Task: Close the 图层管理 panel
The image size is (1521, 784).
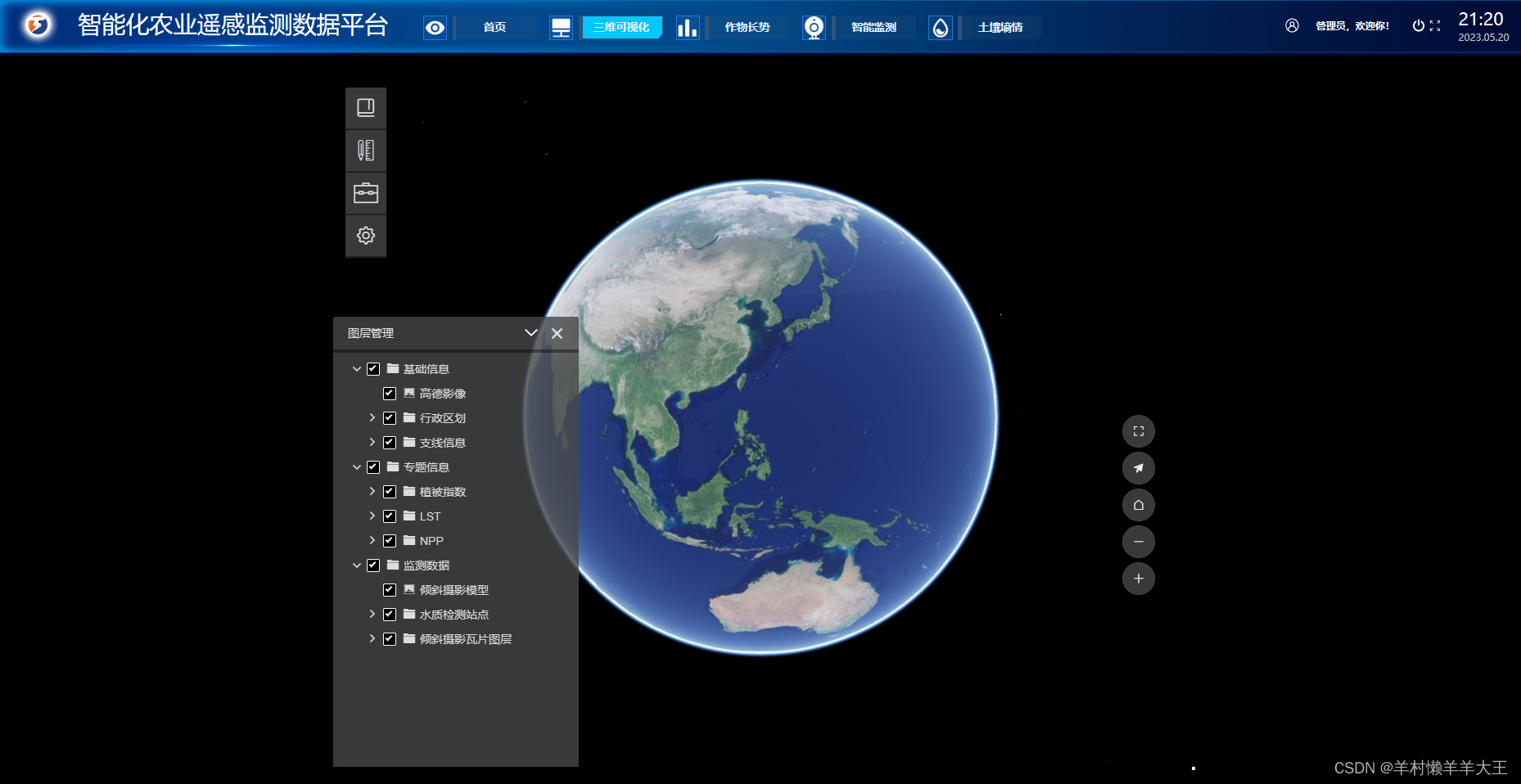Action: [x=557, y=333]
